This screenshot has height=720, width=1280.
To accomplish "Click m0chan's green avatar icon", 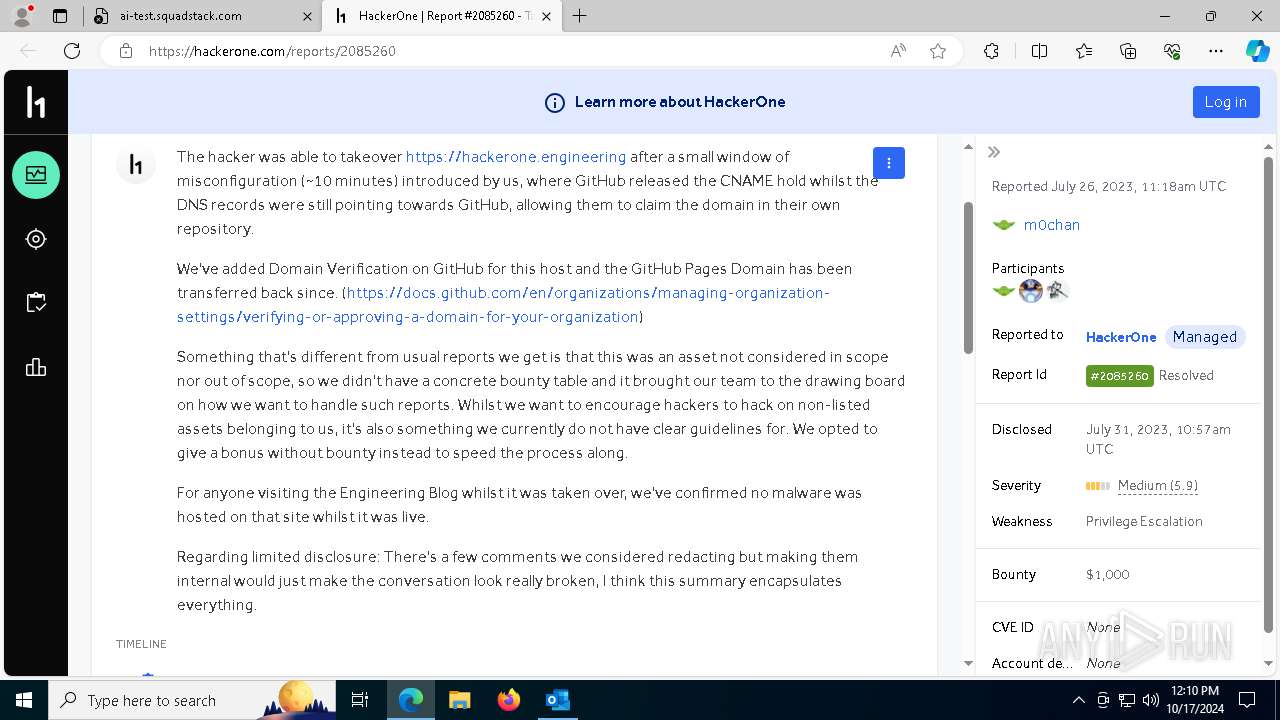I will point(1004,225).
